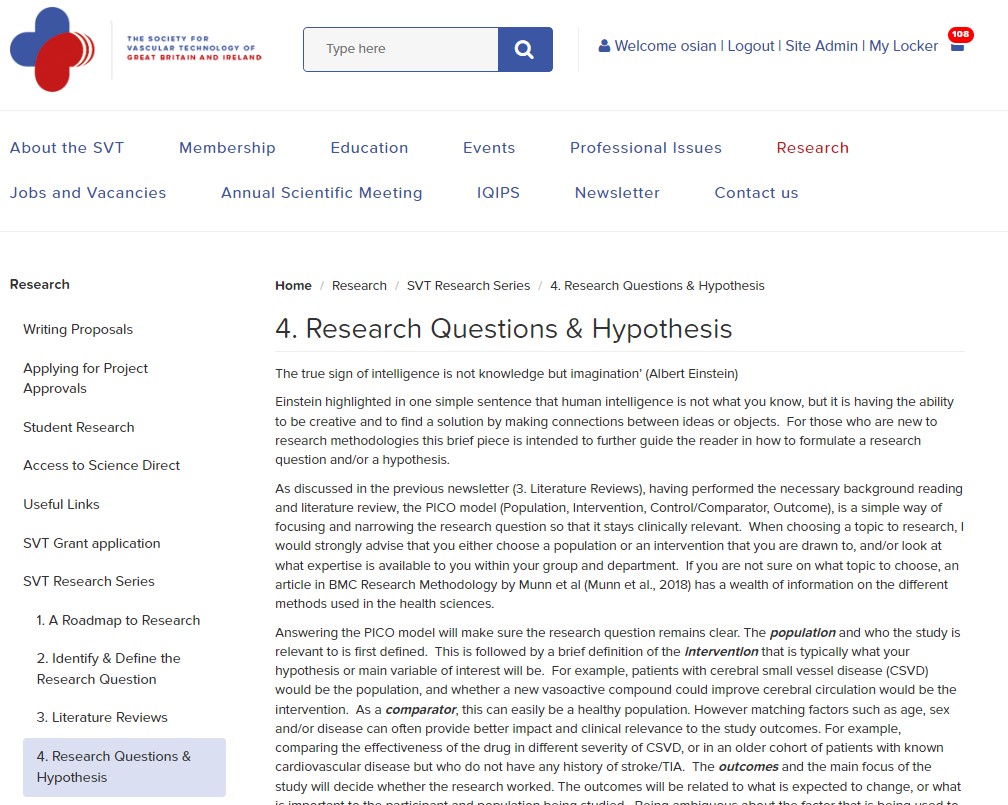Click Home in the breadcrumb
This screenshot has width=1008, height=805.
point(293,286)
